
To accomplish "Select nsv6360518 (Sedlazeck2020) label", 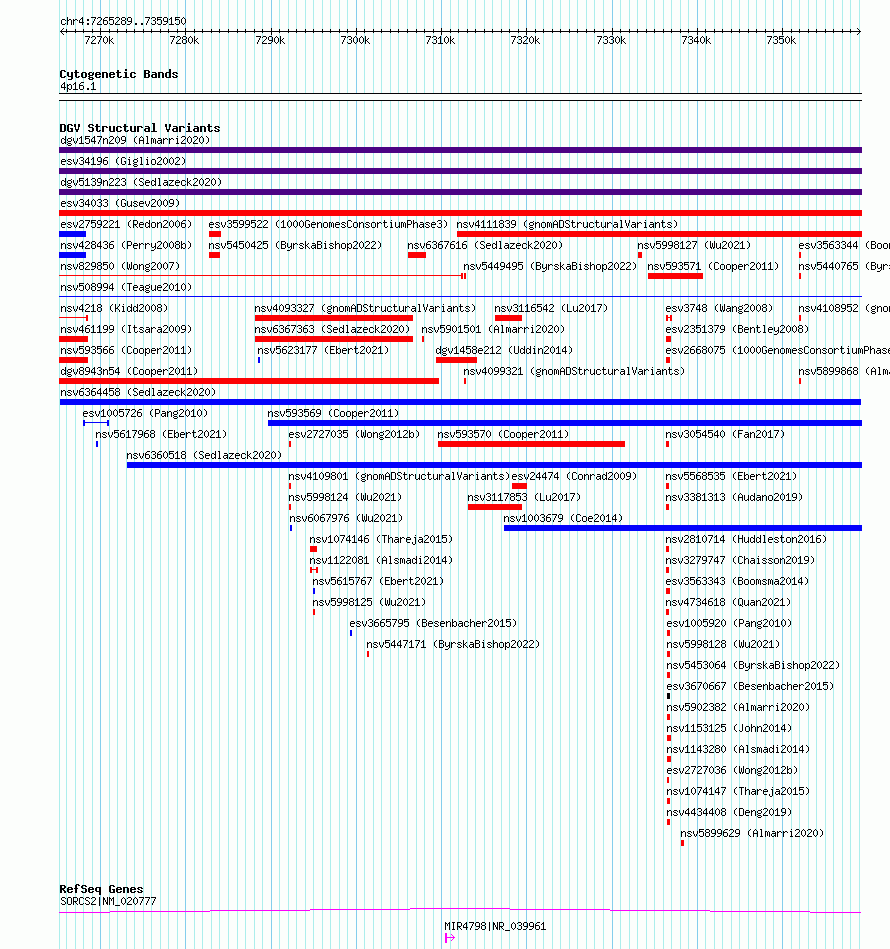I will point(204,456).
